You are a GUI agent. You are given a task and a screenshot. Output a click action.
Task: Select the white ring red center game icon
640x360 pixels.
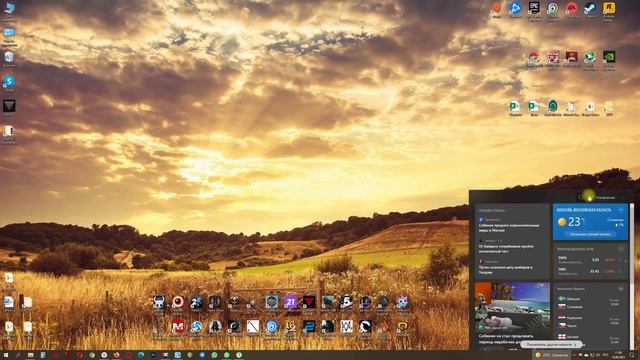click(x=178, y=302)
